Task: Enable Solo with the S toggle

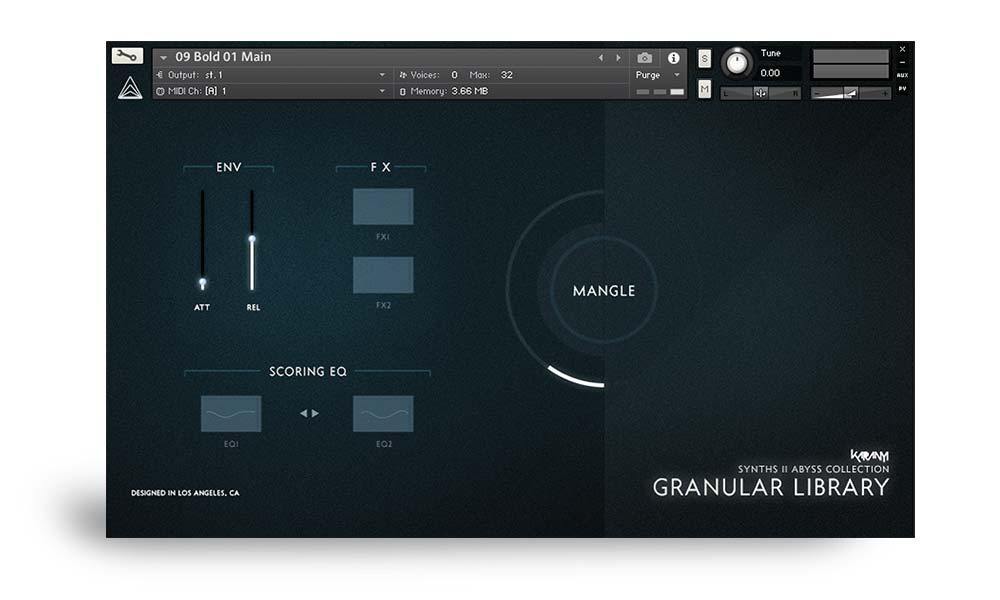Action: click(x=705, y=59)
